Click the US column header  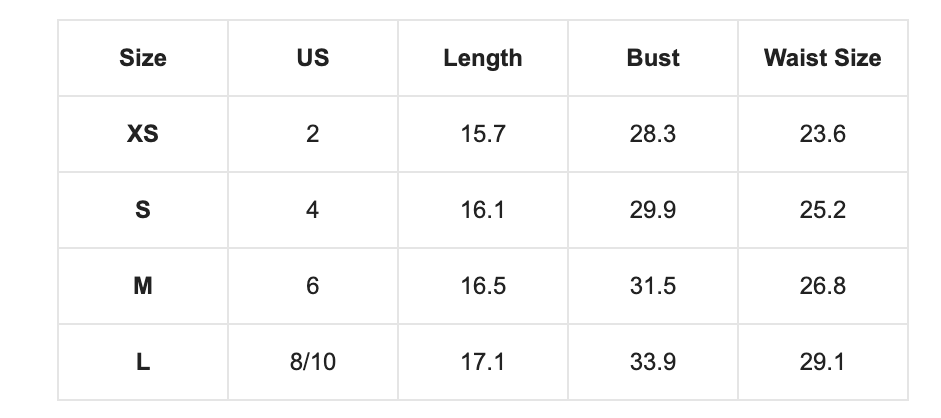pyautogui.click(x=313, y=58)
